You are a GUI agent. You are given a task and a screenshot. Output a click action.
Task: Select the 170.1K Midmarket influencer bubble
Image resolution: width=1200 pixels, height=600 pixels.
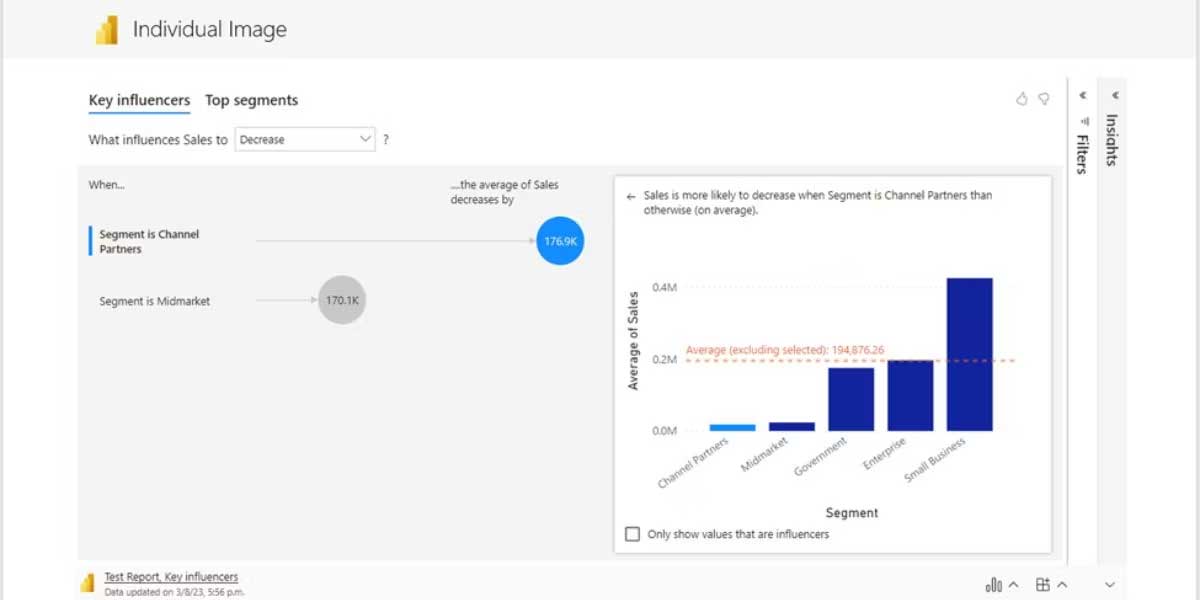pyautogui.click(x=342, y=300)
